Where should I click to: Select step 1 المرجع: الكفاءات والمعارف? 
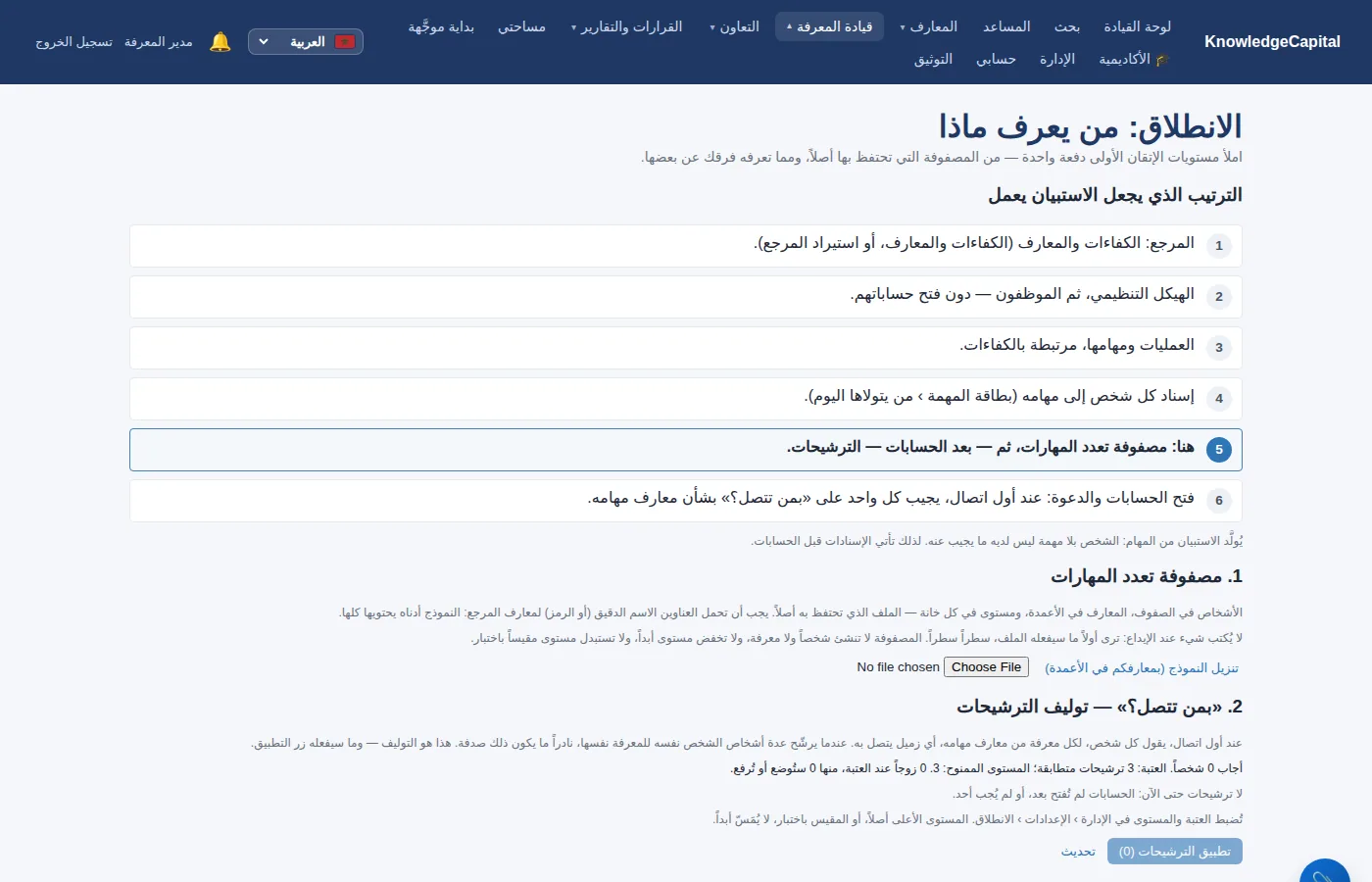click(x=686, y=246)
